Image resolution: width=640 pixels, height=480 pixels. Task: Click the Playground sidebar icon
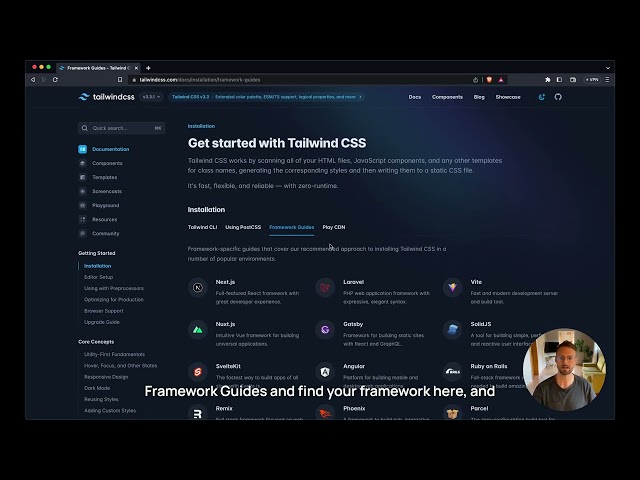point(82,205)
